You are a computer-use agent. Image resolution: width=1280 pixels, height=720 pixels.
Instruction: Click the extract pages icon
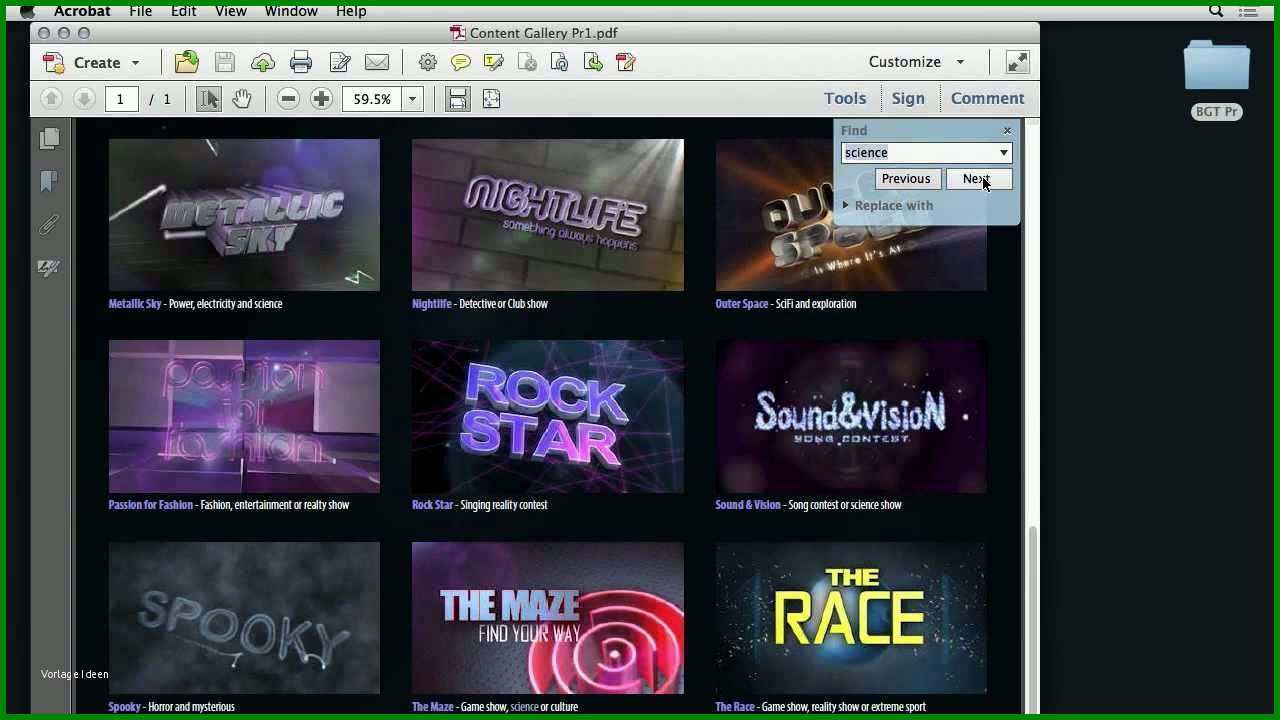(x=593, y=62)
